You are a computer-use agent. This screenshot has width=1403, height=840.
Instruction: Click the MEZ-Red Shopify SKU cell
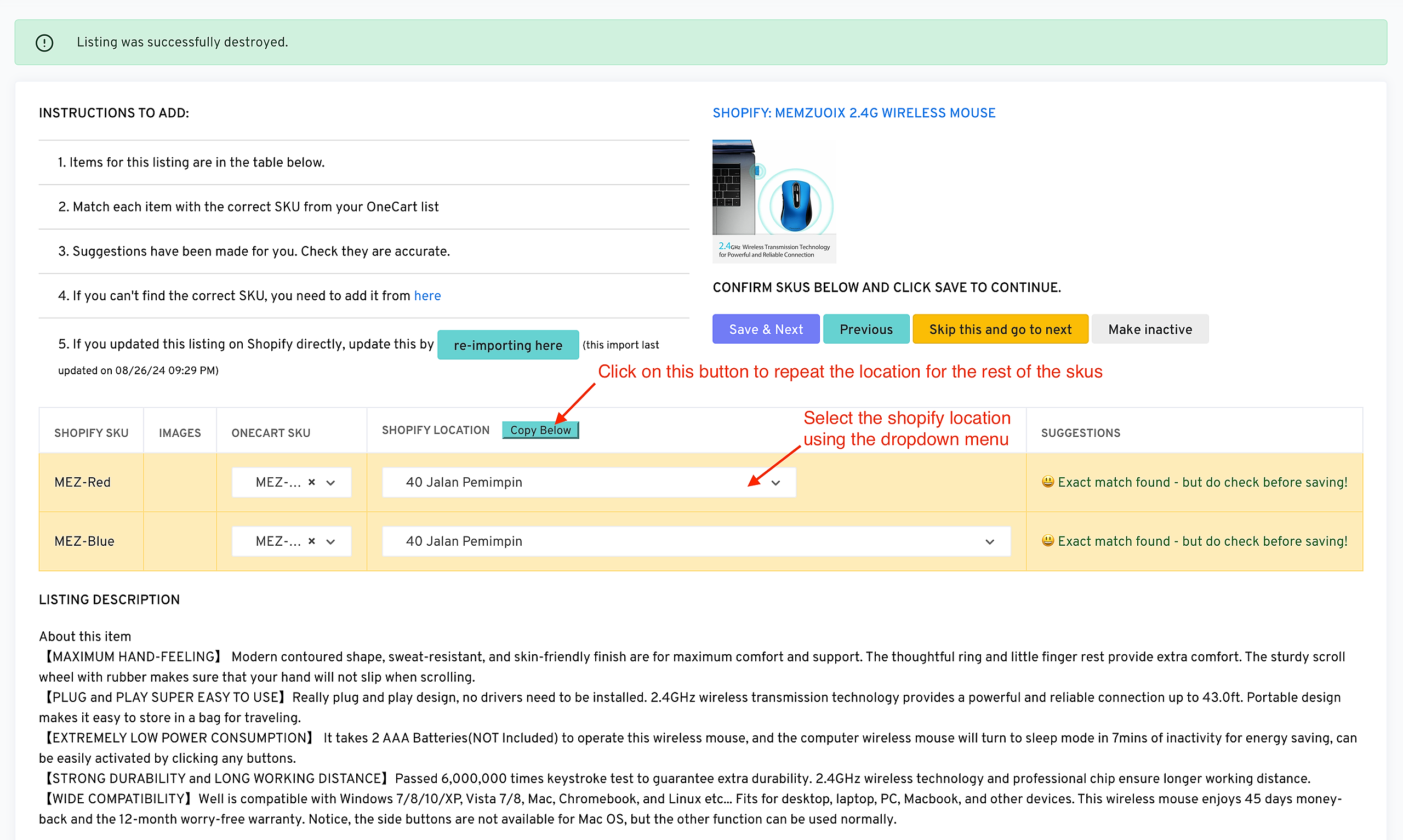(x=83, y=482)
